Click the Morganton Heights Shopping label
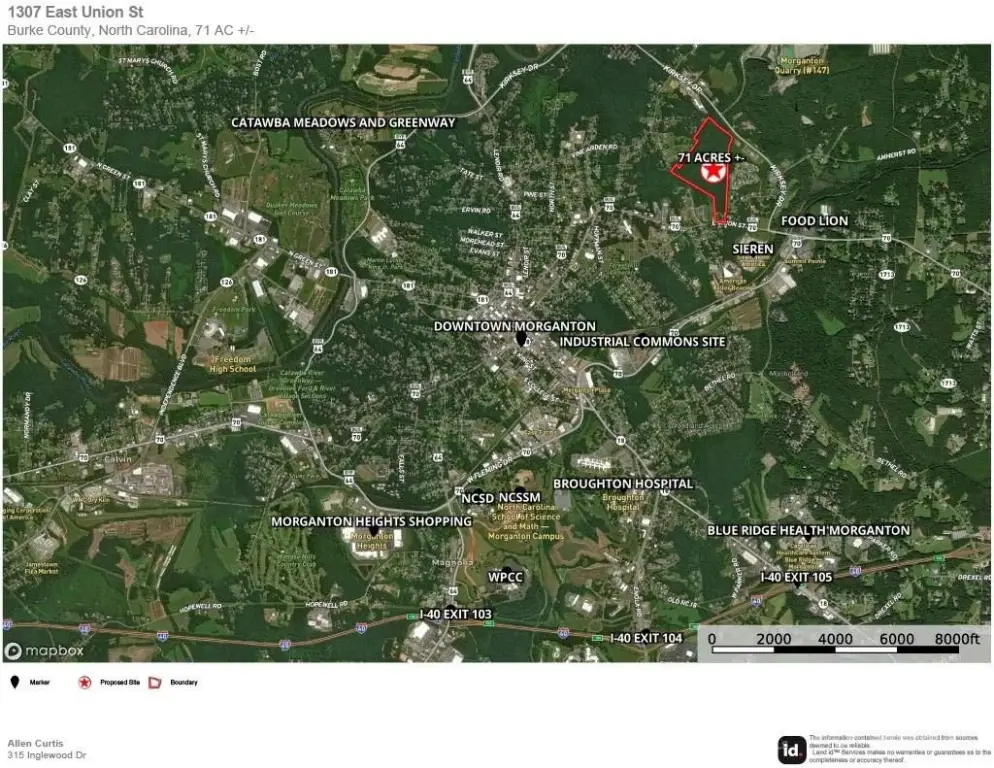This screenshot has height=768, width=994. [x=372, y=521]
